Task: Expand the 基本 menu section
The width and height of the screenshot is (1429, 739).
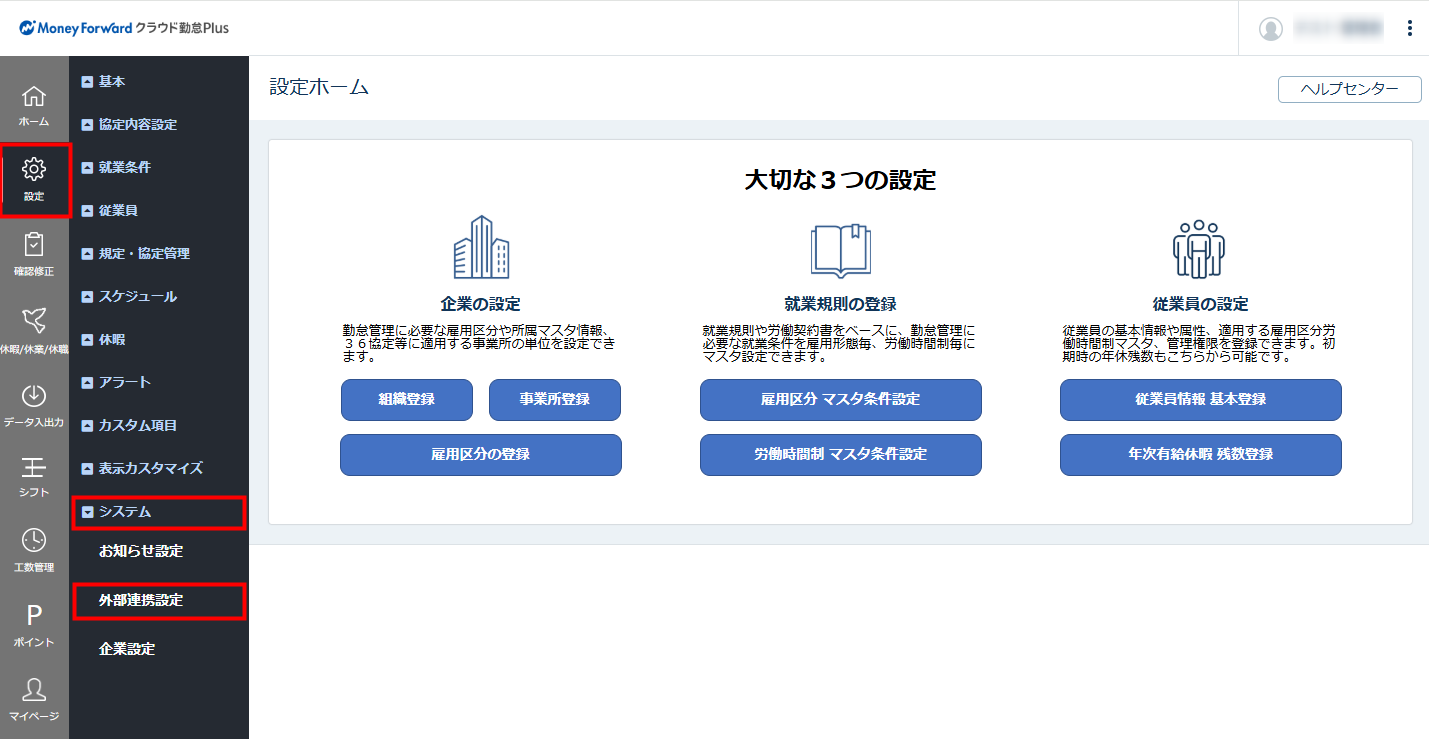Action: point(104,82)
